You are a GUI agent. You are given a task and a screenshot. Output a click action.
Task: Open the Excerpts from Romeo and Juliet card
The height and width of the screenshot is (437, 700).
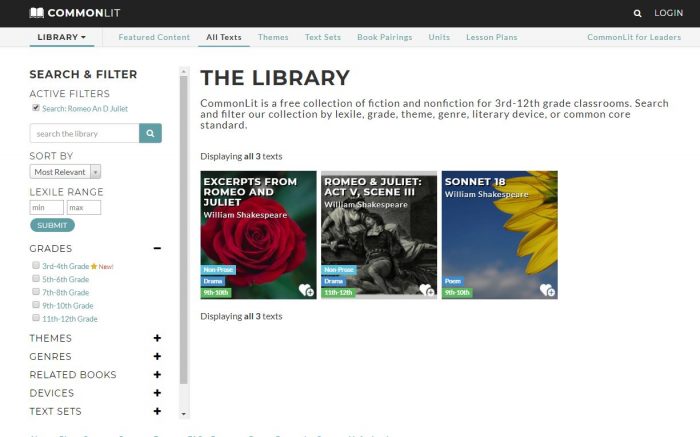258,235
